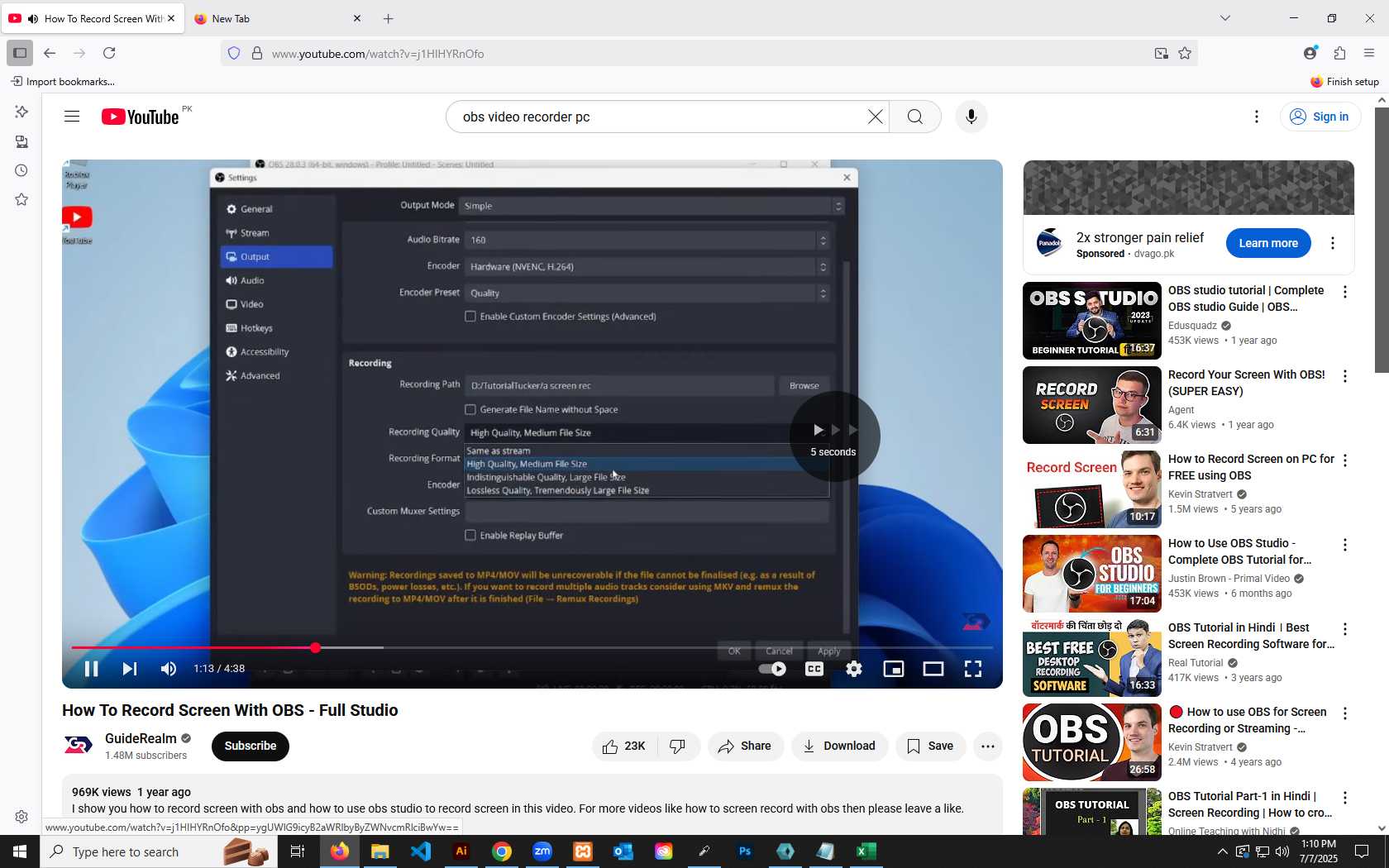
Task: Open menu for 'How to use OBS for Screen Recording'
Action: point(1345,713)
